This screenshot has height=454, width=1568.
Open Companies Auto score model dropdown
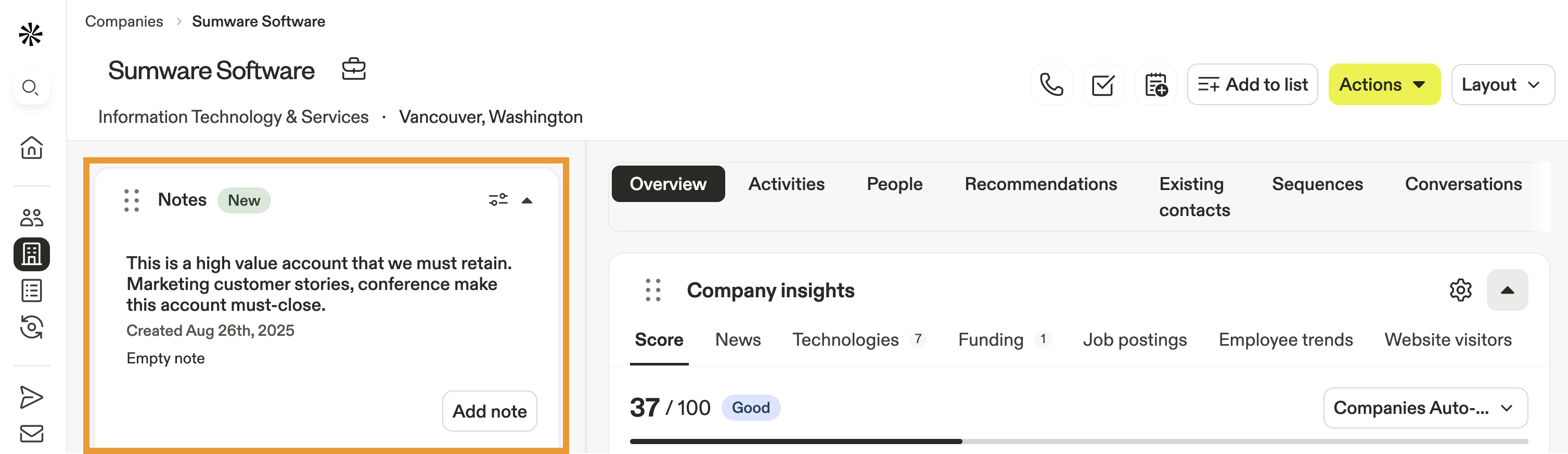pos(1425,408)
